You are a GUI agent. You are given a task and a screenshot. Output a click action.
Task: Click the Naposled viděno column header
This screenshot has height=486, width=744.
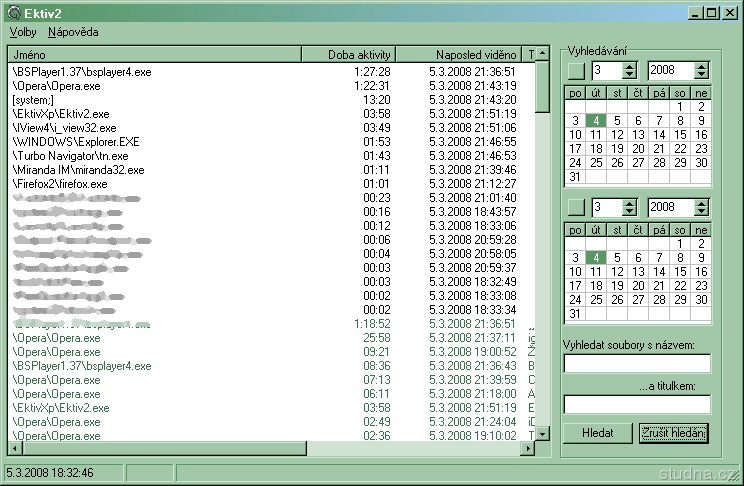462,54
